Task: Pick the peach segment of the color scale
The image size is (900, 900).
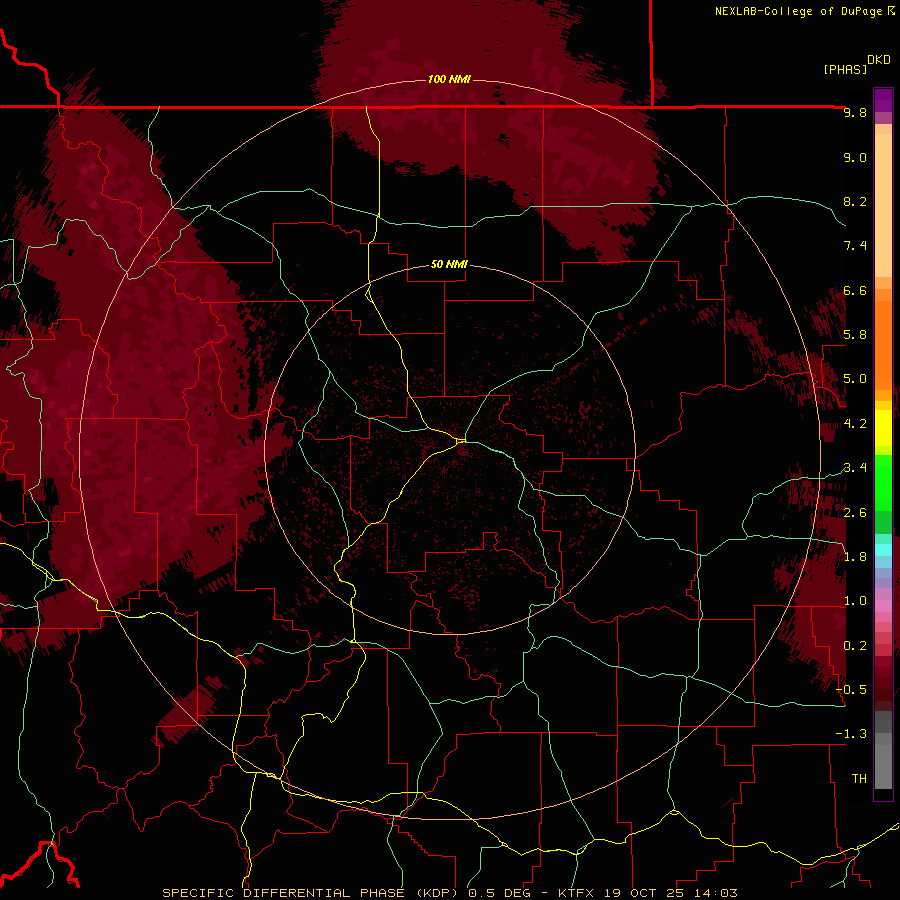Action: [x=883, y=207]
